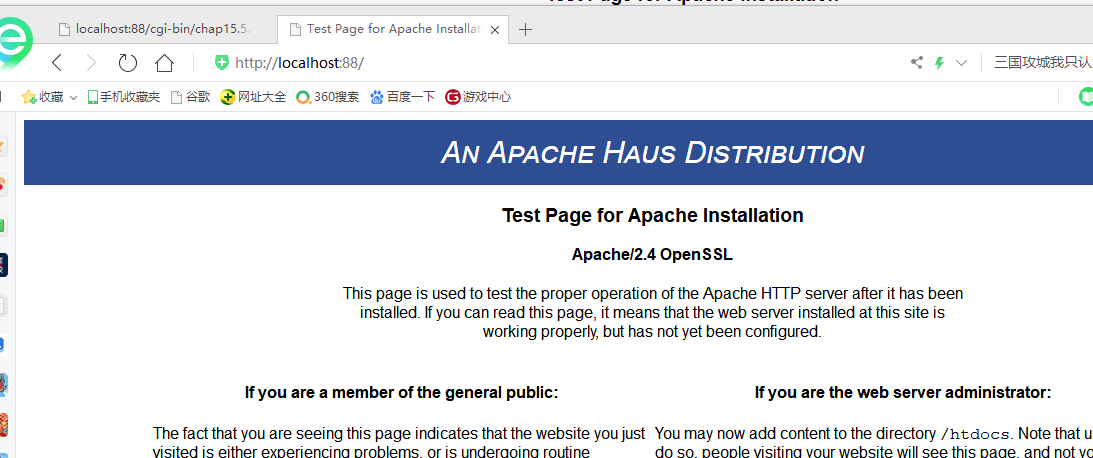Click the member of the general public heading

pyautogui.click(x=402, y=392)
